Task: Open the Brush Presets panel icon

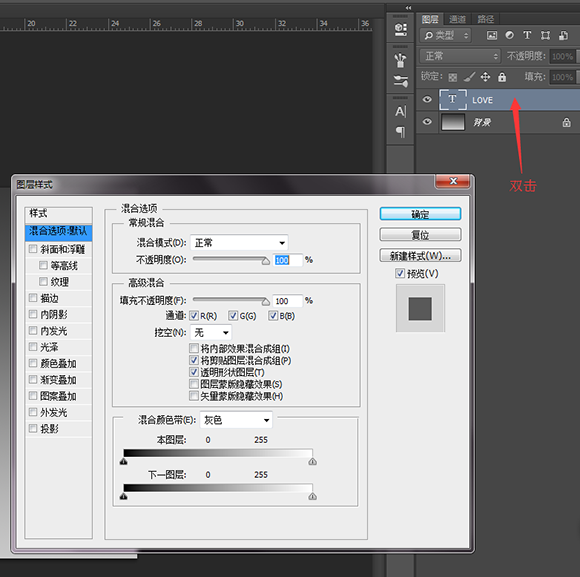Action: [401, 60]
